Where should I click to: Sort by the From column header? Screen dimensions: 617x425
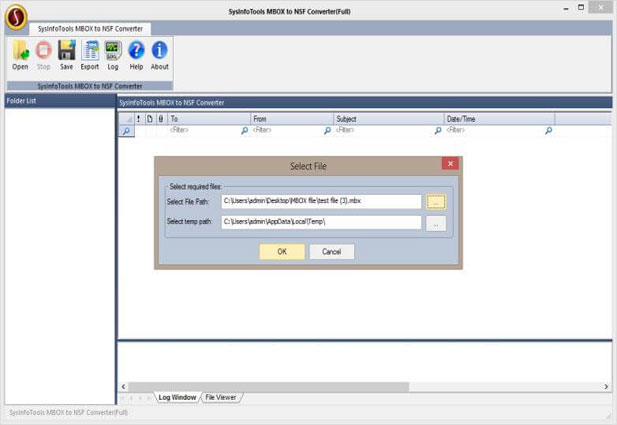point(292,119)
